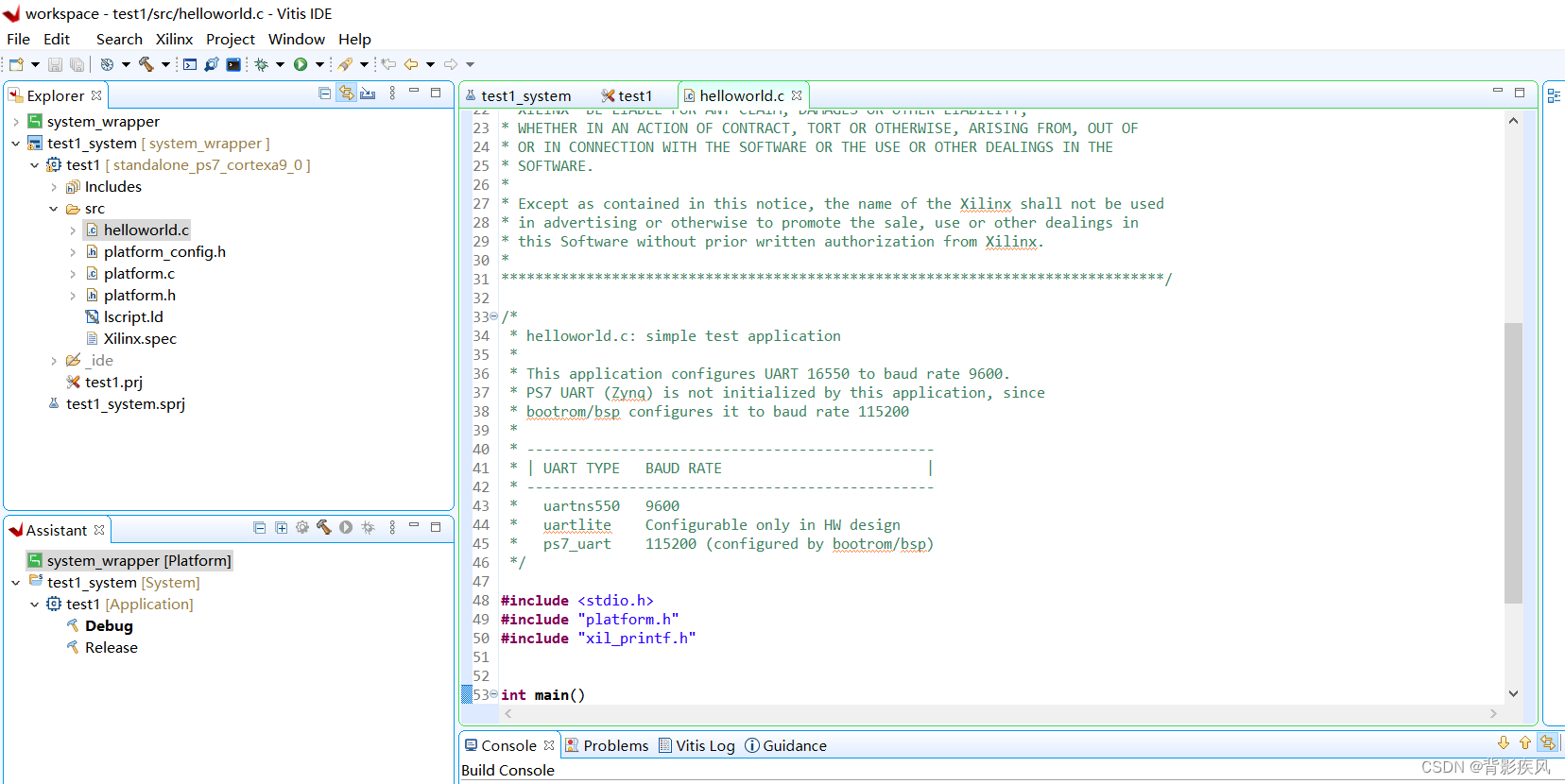Screen dimensions: 1565x784
Task: Toggle Link with Editor in Explorer
Action: point(347,94)
